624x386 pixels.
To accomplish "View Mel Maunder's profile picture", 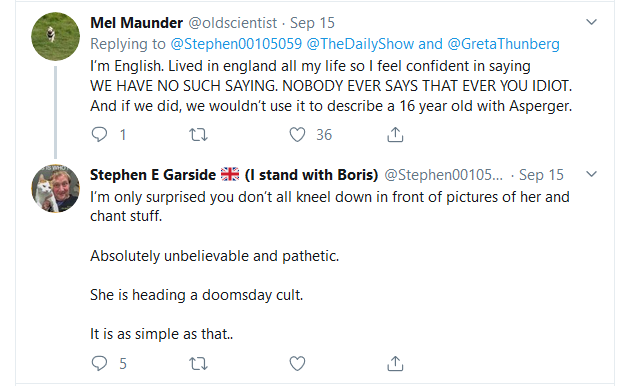I will (x=55, y=36).
